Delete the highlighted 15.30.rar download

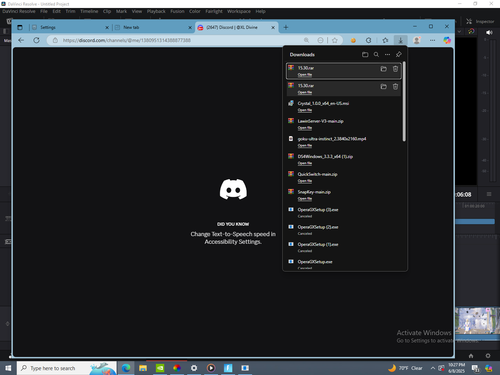coord(395,69)
